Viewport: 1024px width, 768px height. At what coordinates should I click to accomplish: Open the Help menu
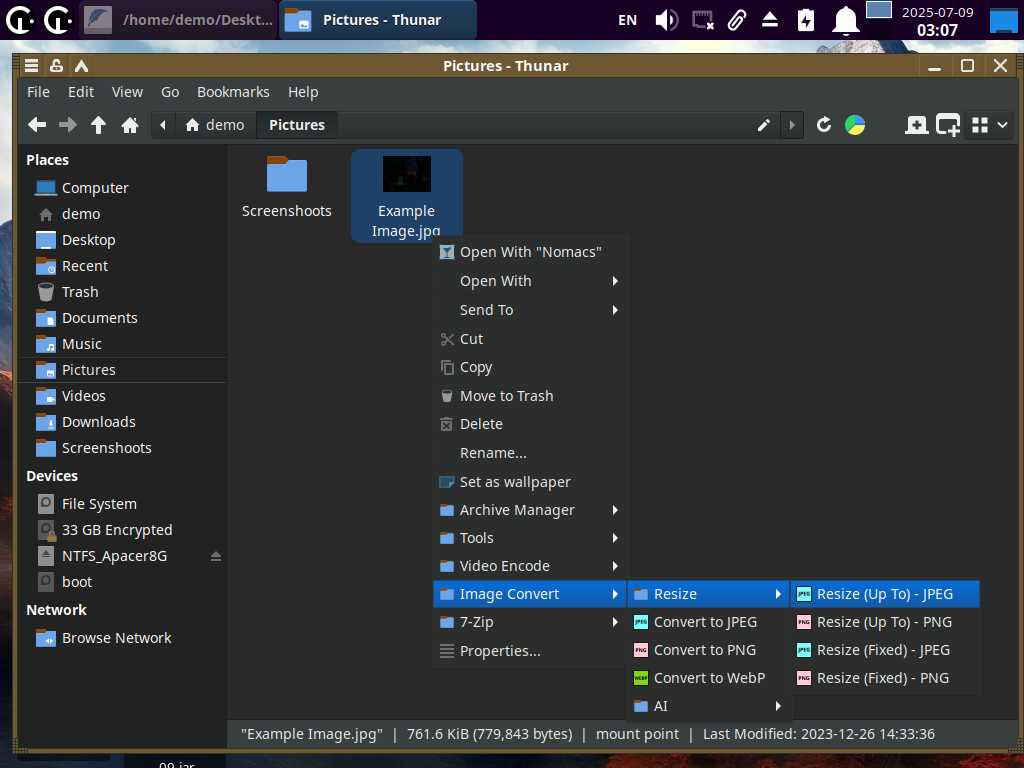pyautogui.click(x=303, y=92)
